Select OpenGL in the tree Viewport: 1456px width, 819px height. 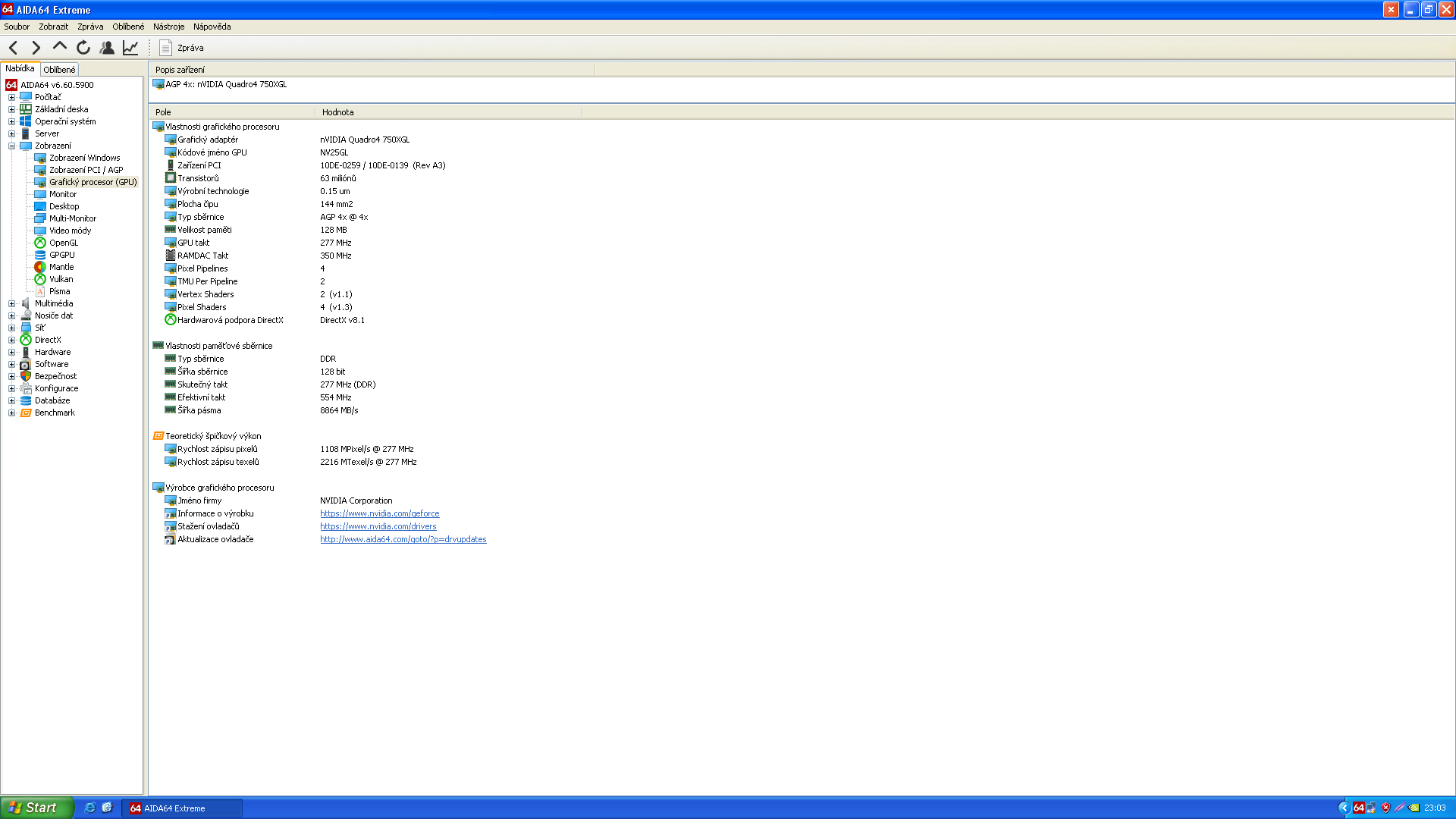63,243
